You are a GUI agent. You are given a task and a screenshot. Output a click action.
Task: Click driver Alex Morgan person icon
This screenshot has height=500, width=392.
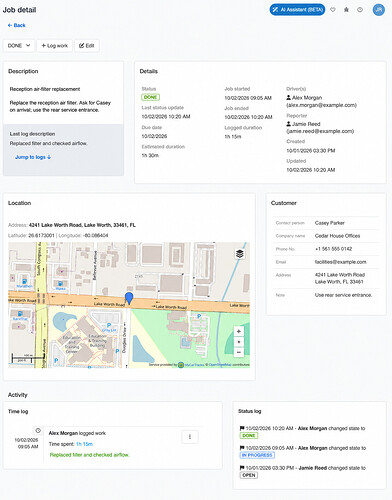tap(289, 98)
